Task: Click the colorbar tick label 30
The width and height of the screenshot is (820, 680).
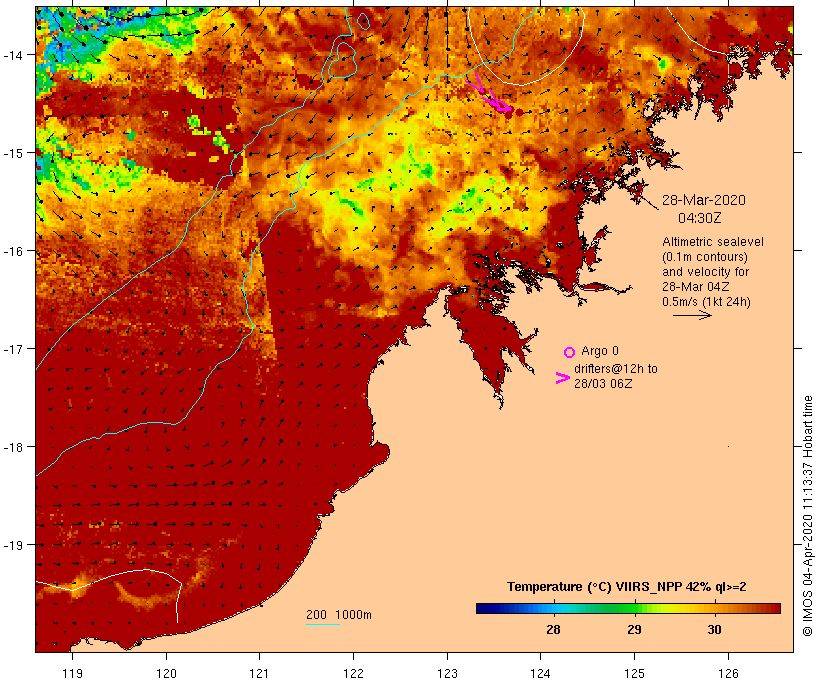Action: [x=714, y=630]
